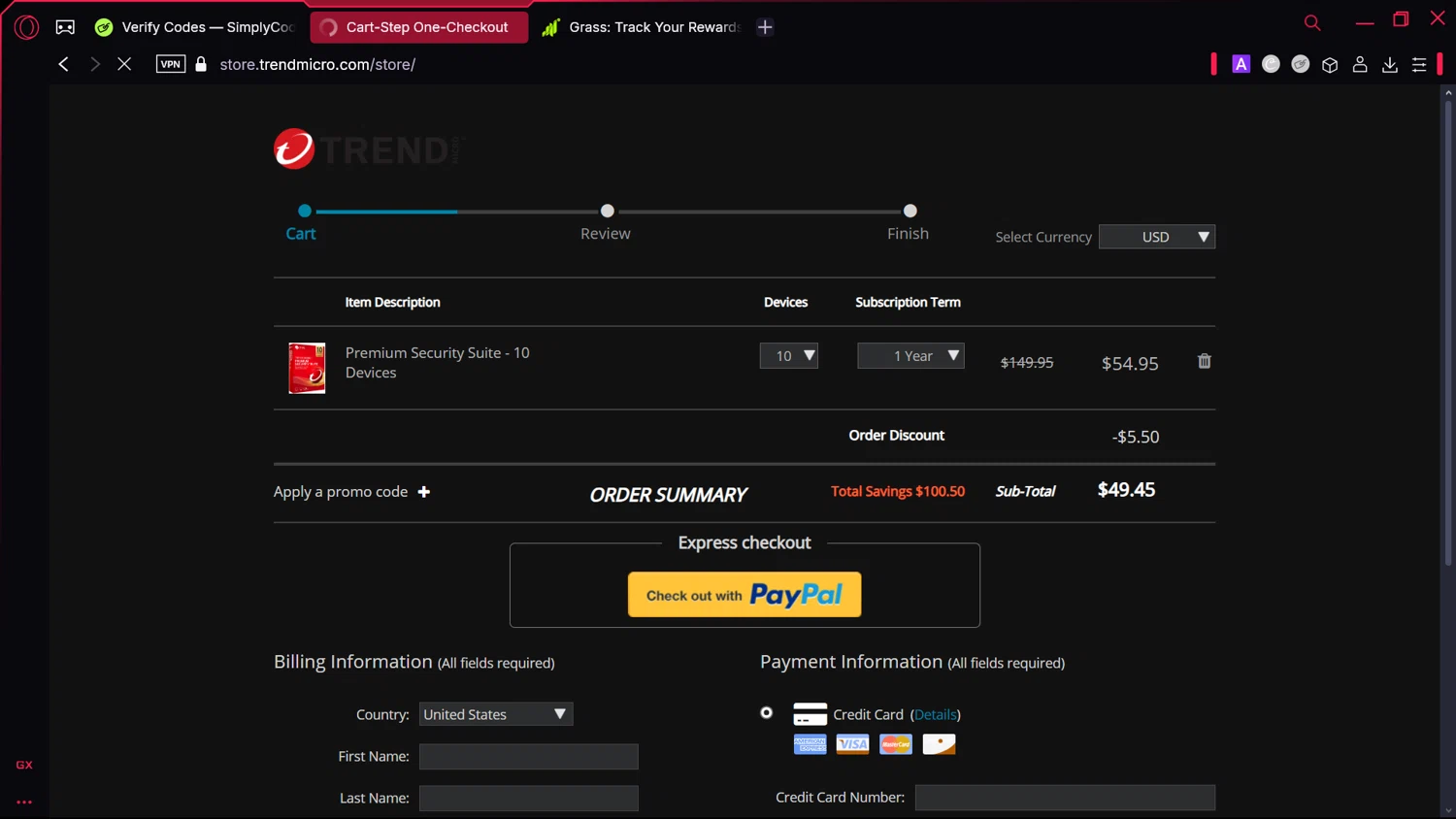This screenshot has width=1456, height=819.
Task: Click the gray C extension icon
Action: coord(1271,64)
